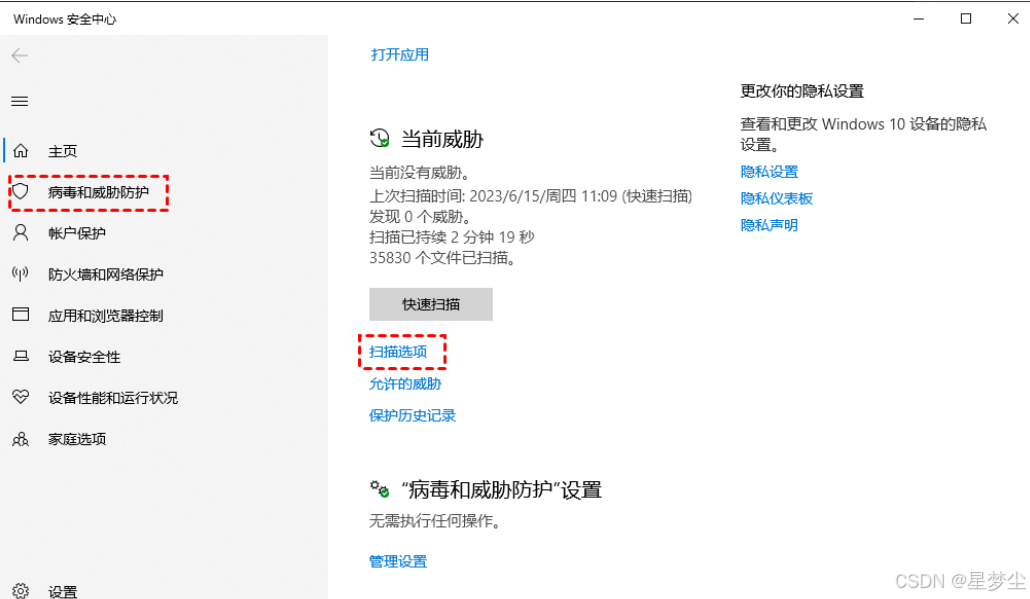Click the home icon beside 主页
This screenshot has width=1030, height=599.
pyautogui.click(x=21, y=151)
